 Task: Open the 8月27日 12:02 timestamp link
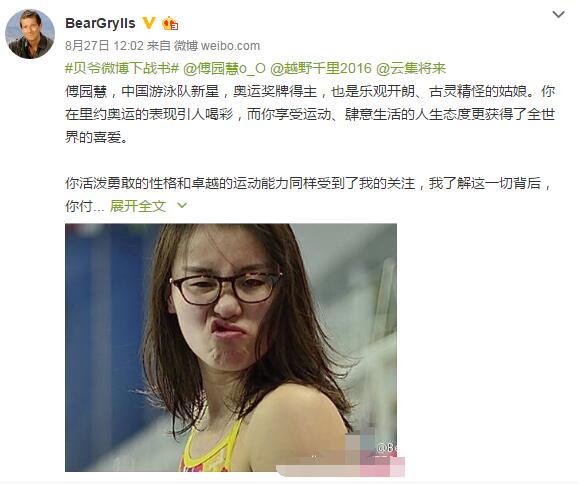(x=104, y=46)
